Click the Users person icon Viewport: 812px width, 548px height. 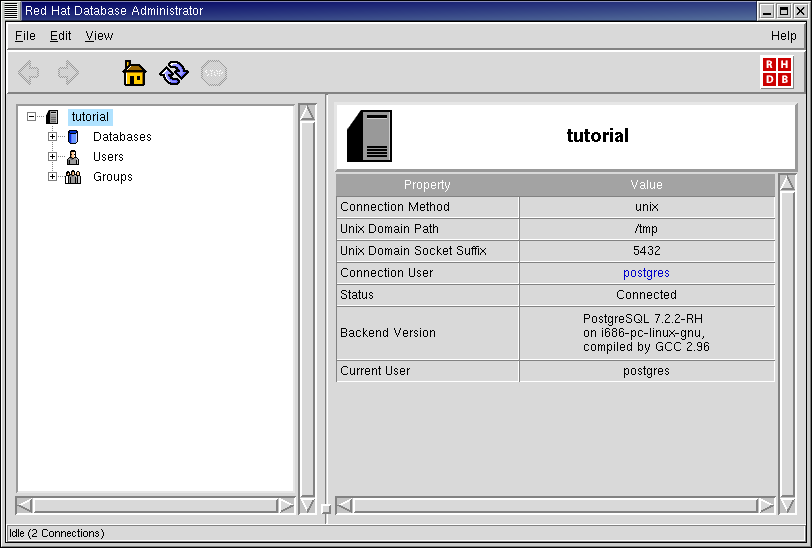(73, 157)
